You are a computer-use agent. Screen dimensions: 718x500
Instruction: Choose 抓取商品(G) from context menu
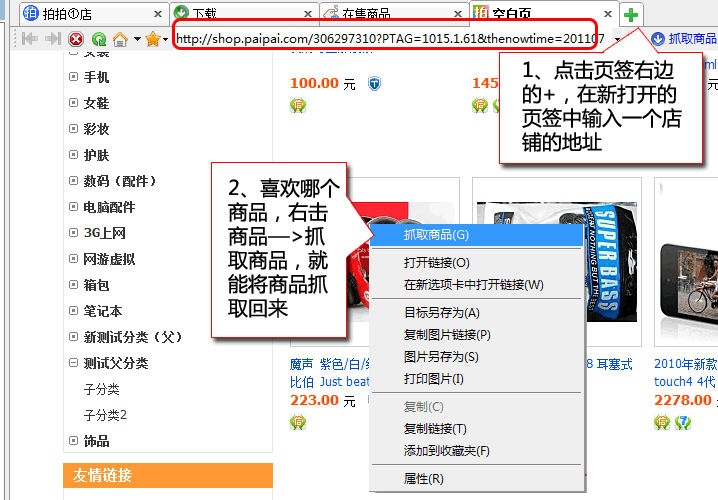[477, 235]
